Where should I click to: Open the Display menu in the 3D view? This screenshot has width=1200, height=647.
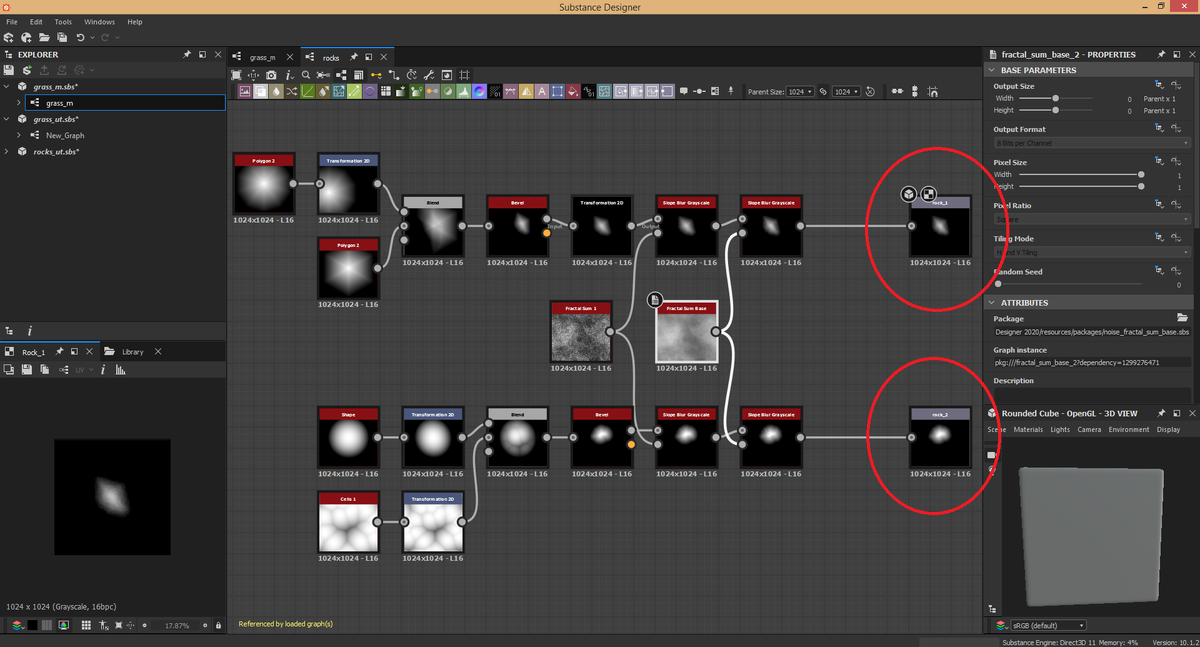click(x=1168, y=429)
